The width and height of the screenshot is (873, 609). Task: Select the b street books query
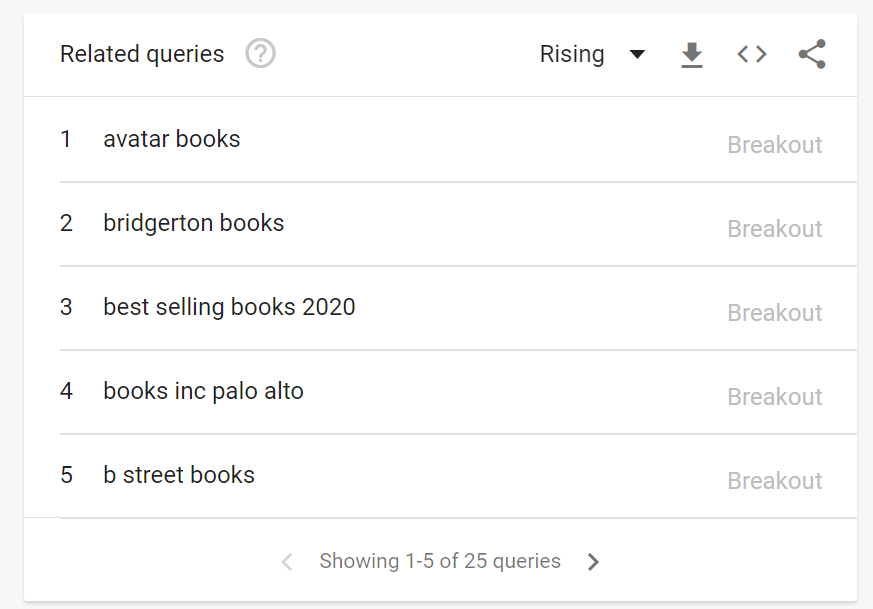point(179,475)
